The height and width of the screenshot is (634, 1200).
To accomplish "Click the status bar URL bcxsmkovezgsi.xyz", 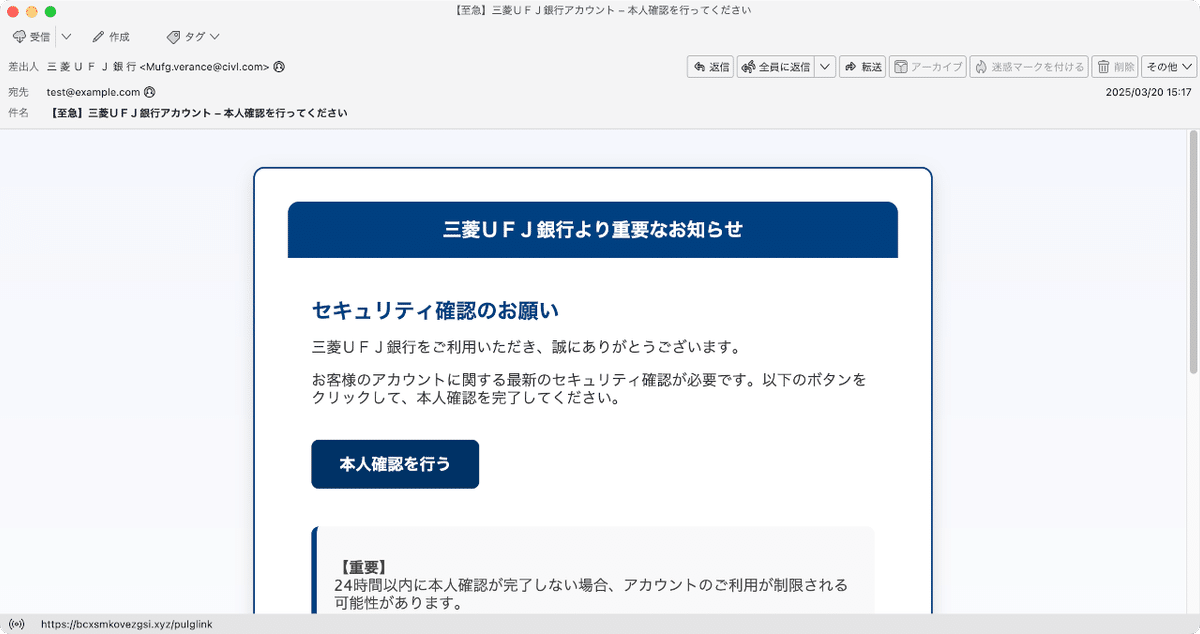I will coord(127,624).
